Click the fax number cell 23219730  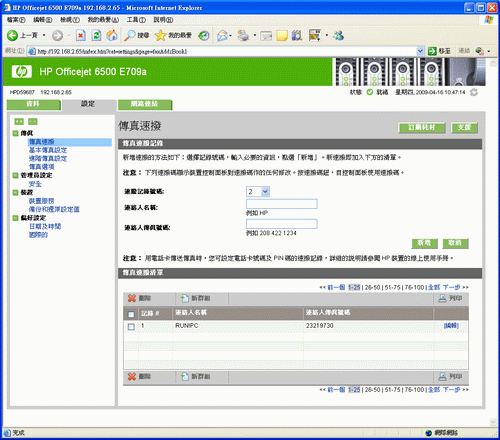(x=320, y=326)
